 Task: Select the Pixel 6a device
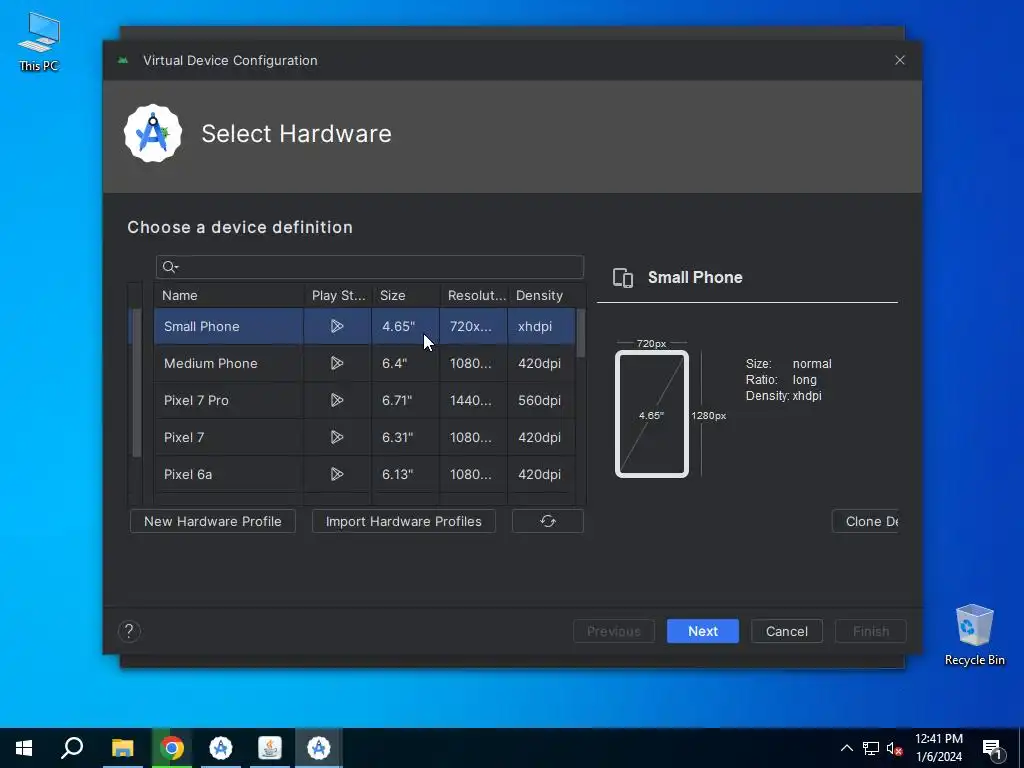pos(187,474)
